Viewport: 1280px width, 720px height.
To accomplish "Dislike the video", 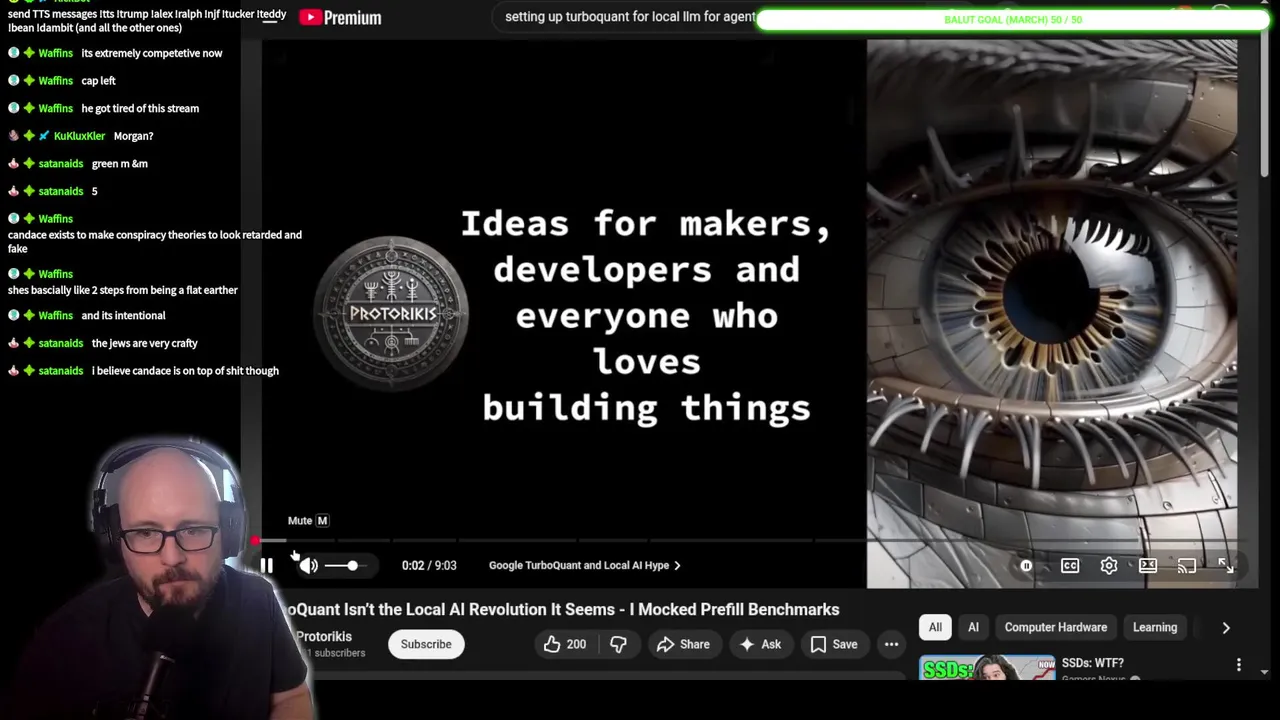I will [x=618, y=644].
